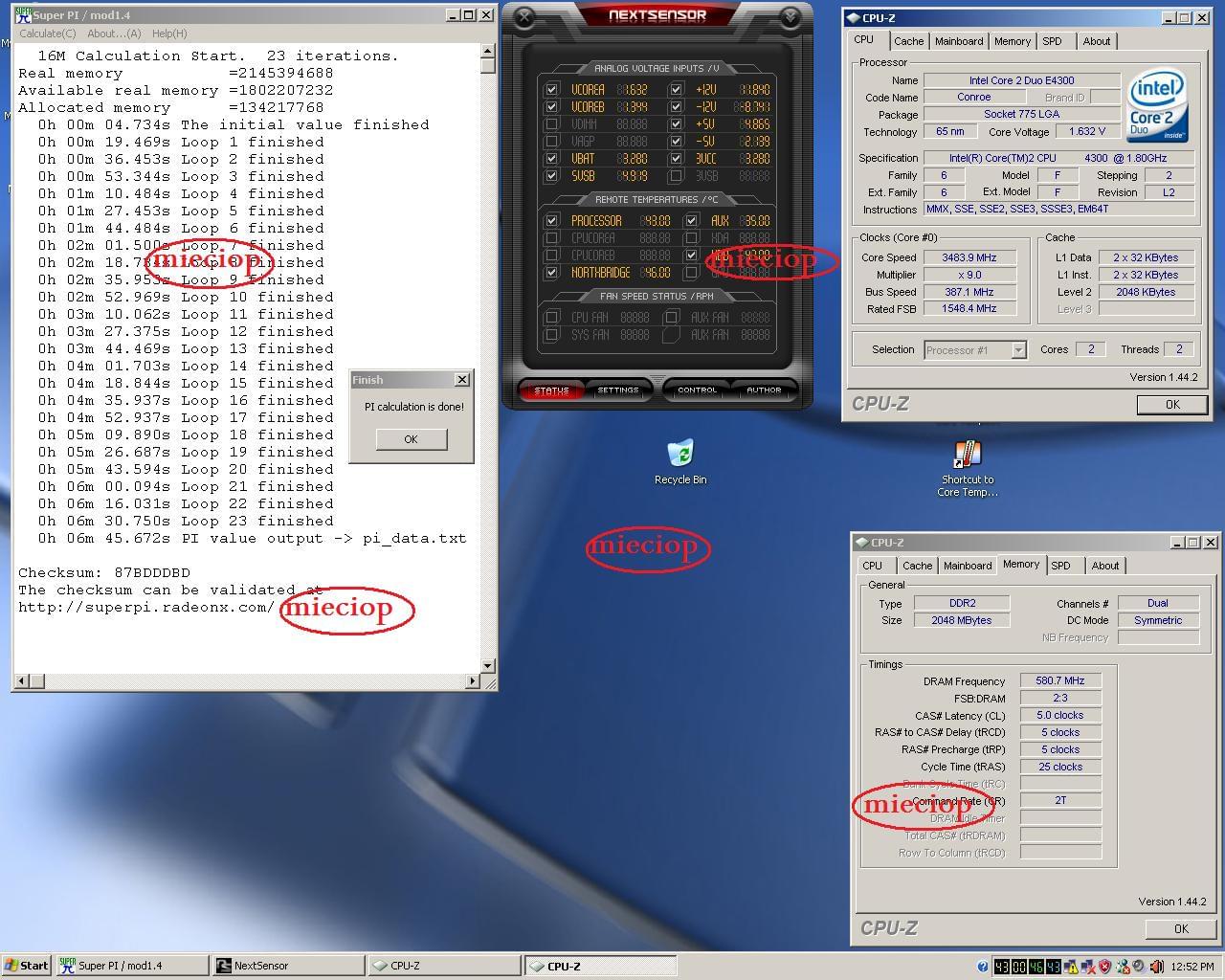1225x980 pixels.
Task: Toggle VBAT voltage checkbox
Action: pos(551,159)
